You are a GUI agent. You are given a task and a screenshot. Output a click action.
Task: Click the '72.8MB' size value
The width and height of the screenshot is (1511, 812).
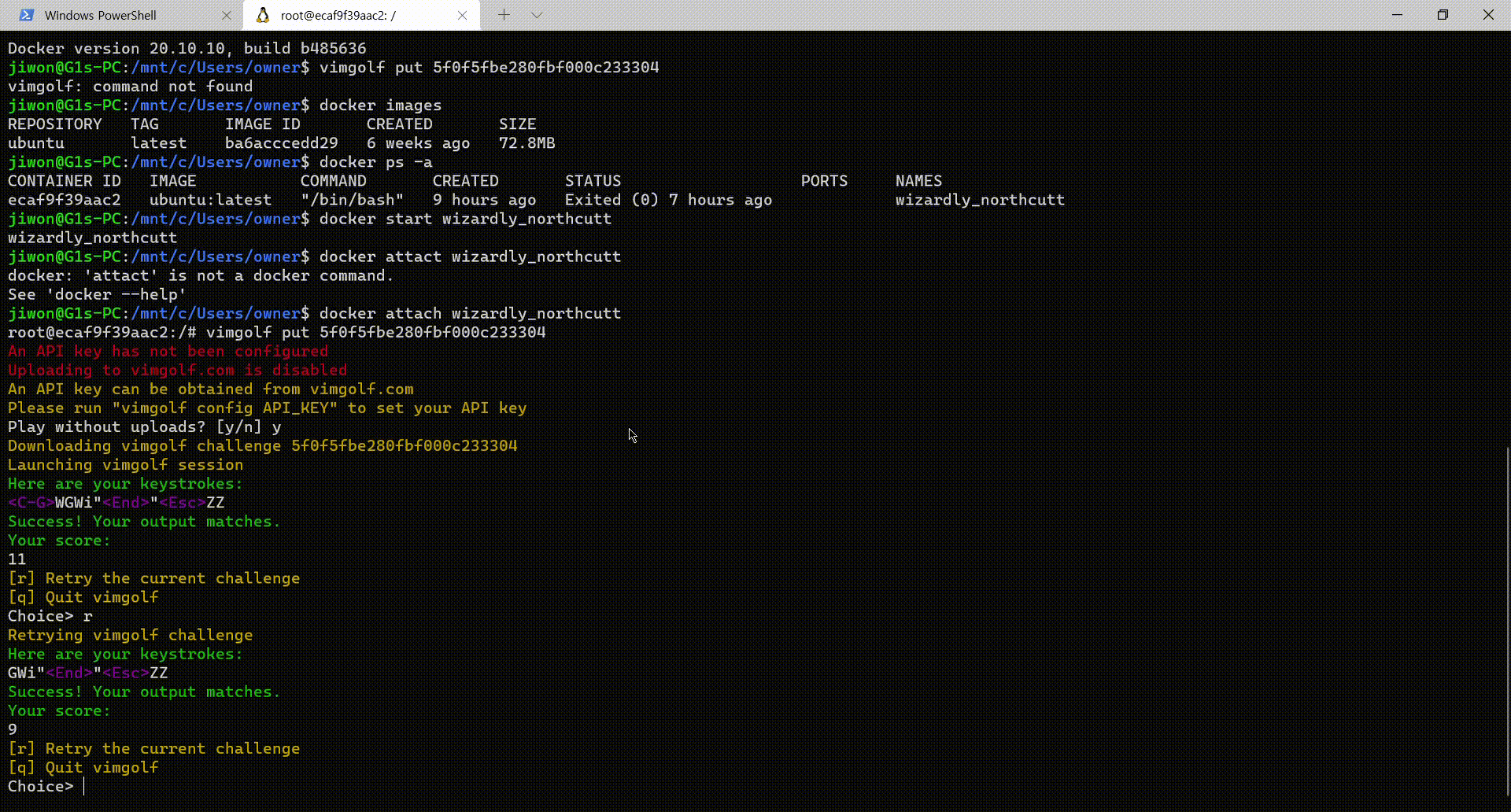[x=527, y=142]
